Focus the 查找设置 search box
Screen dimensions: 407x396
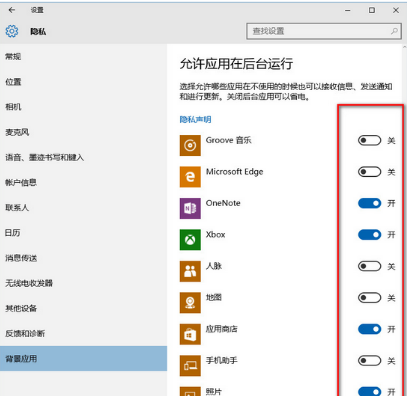tap(324, 31)
